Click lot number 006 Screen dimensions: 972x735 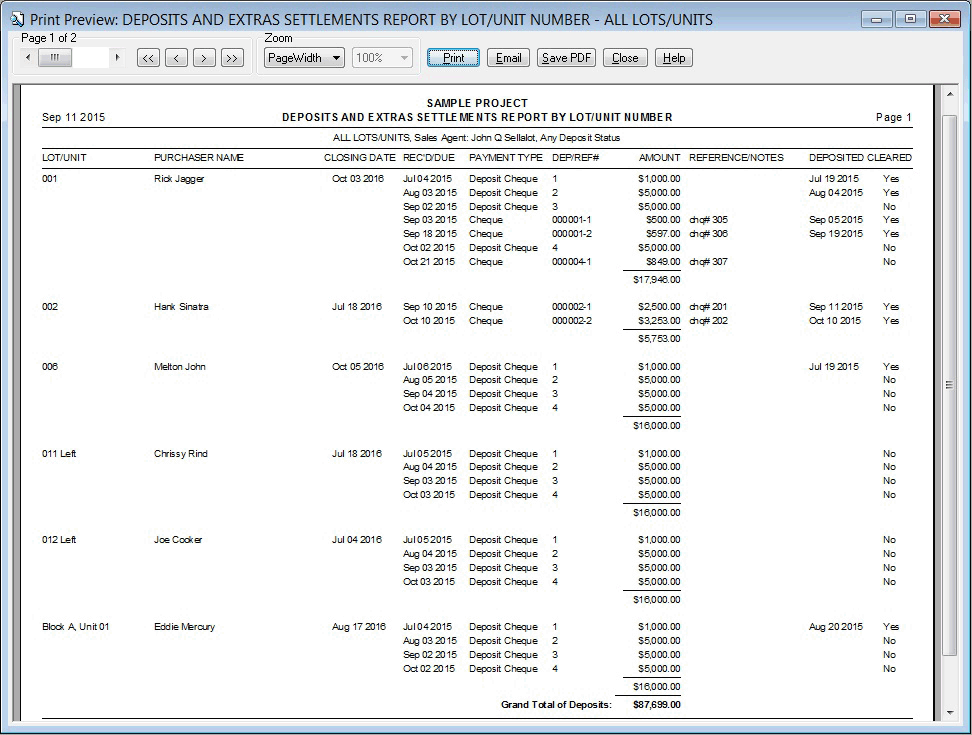[x=50, y=367]
